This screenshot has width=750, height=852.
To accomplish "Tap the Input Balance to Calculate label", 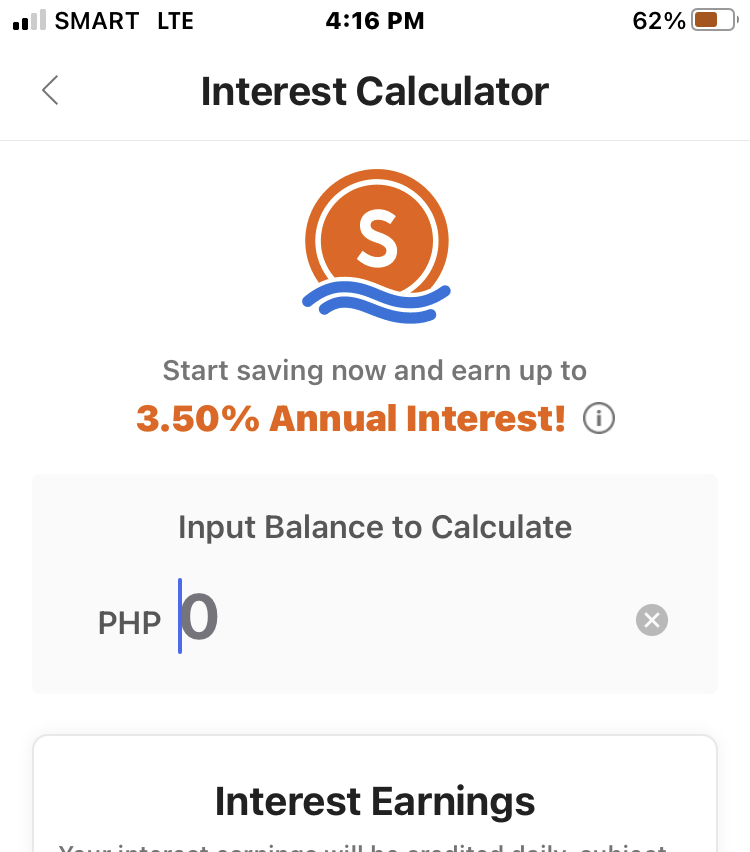I will click(375, 527).
